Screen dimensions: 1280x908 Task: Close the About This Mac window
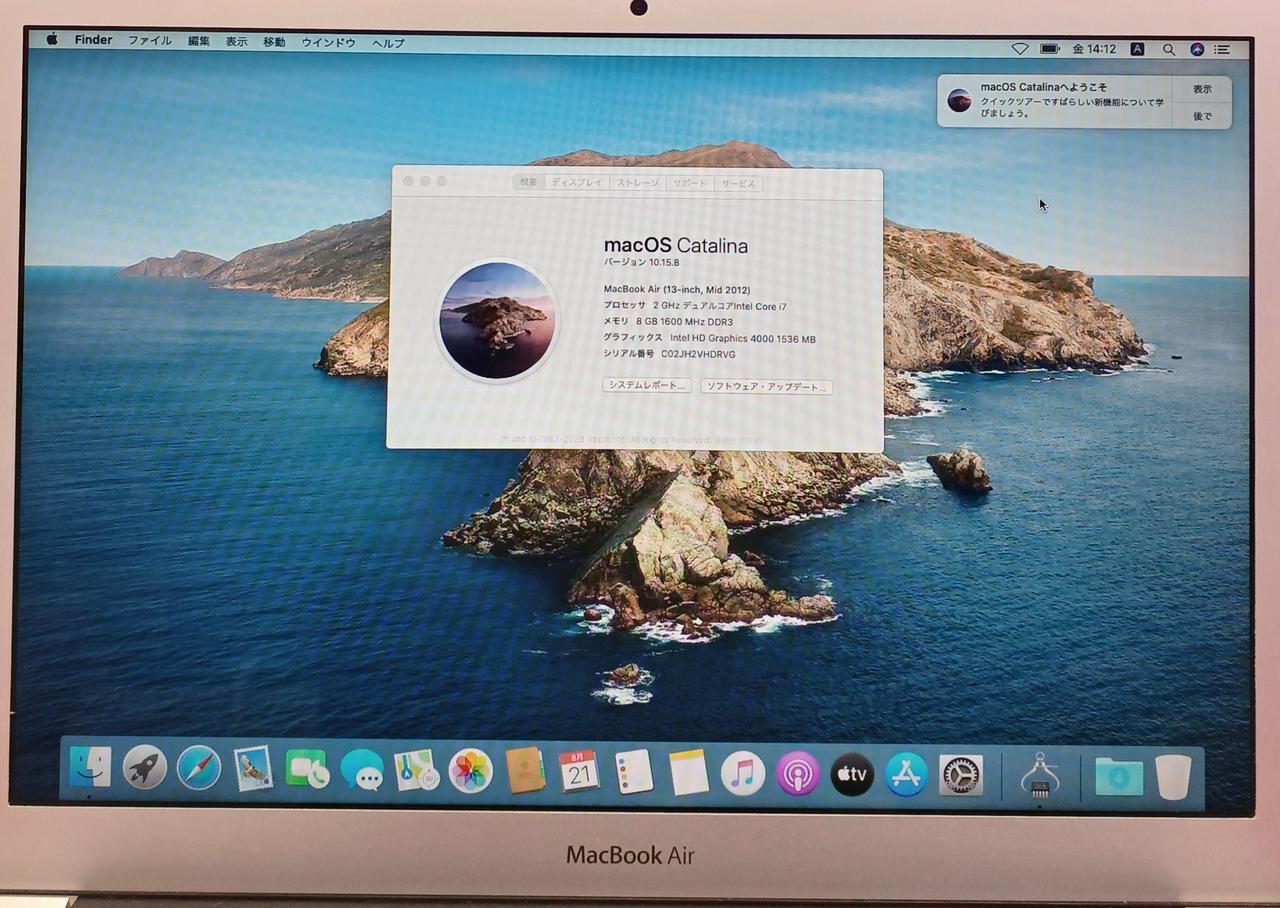pyautogui.click(x=407, y=181)
